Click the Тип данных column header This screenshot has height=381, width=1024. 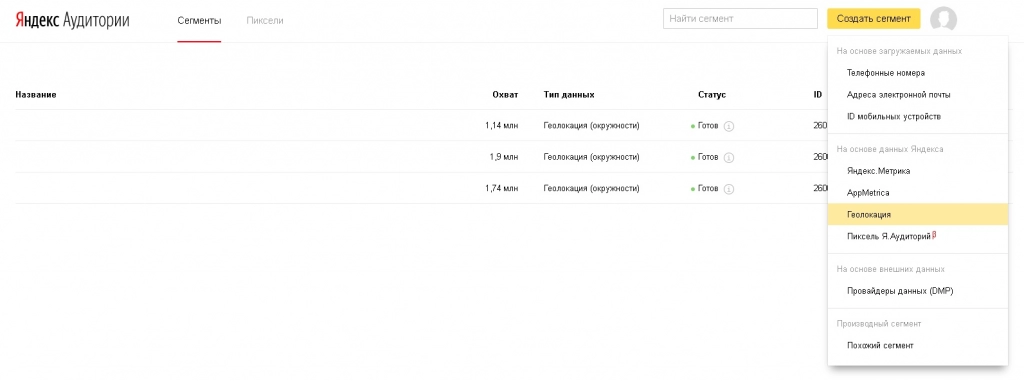(569, 95)
